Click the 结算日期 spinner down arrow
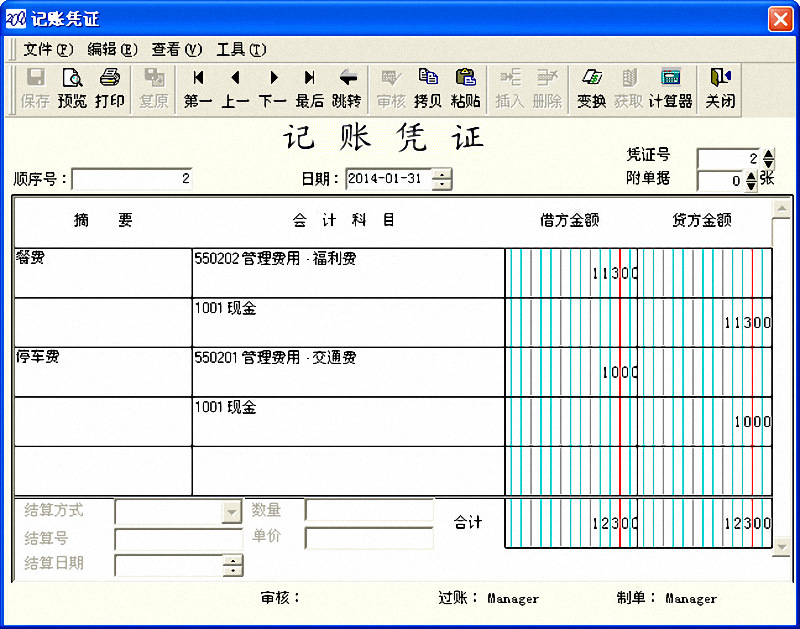 pos(233,571)
